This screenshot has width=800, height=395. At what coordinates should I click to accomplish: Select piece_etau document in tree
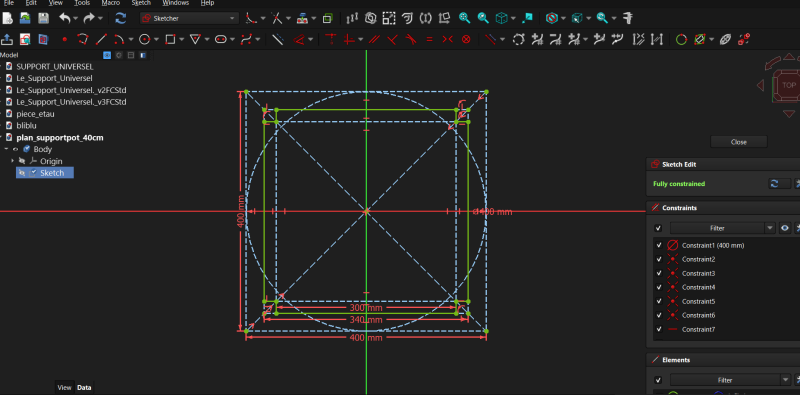35,114
